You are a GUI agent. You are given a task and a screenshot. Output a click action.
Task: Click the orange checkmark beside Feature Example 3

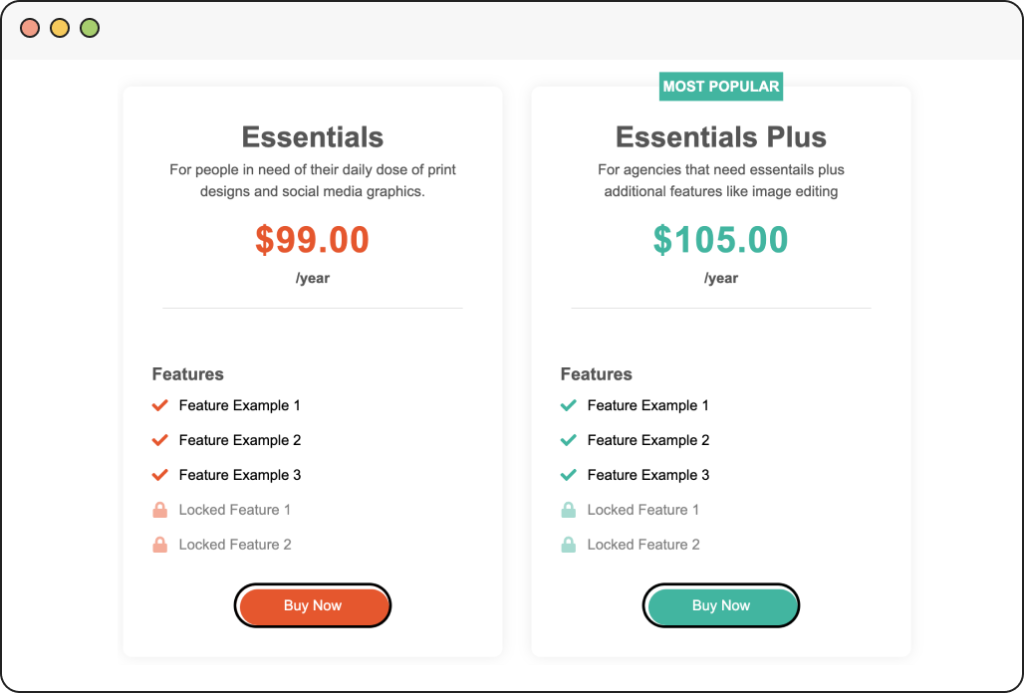(159, 475)
